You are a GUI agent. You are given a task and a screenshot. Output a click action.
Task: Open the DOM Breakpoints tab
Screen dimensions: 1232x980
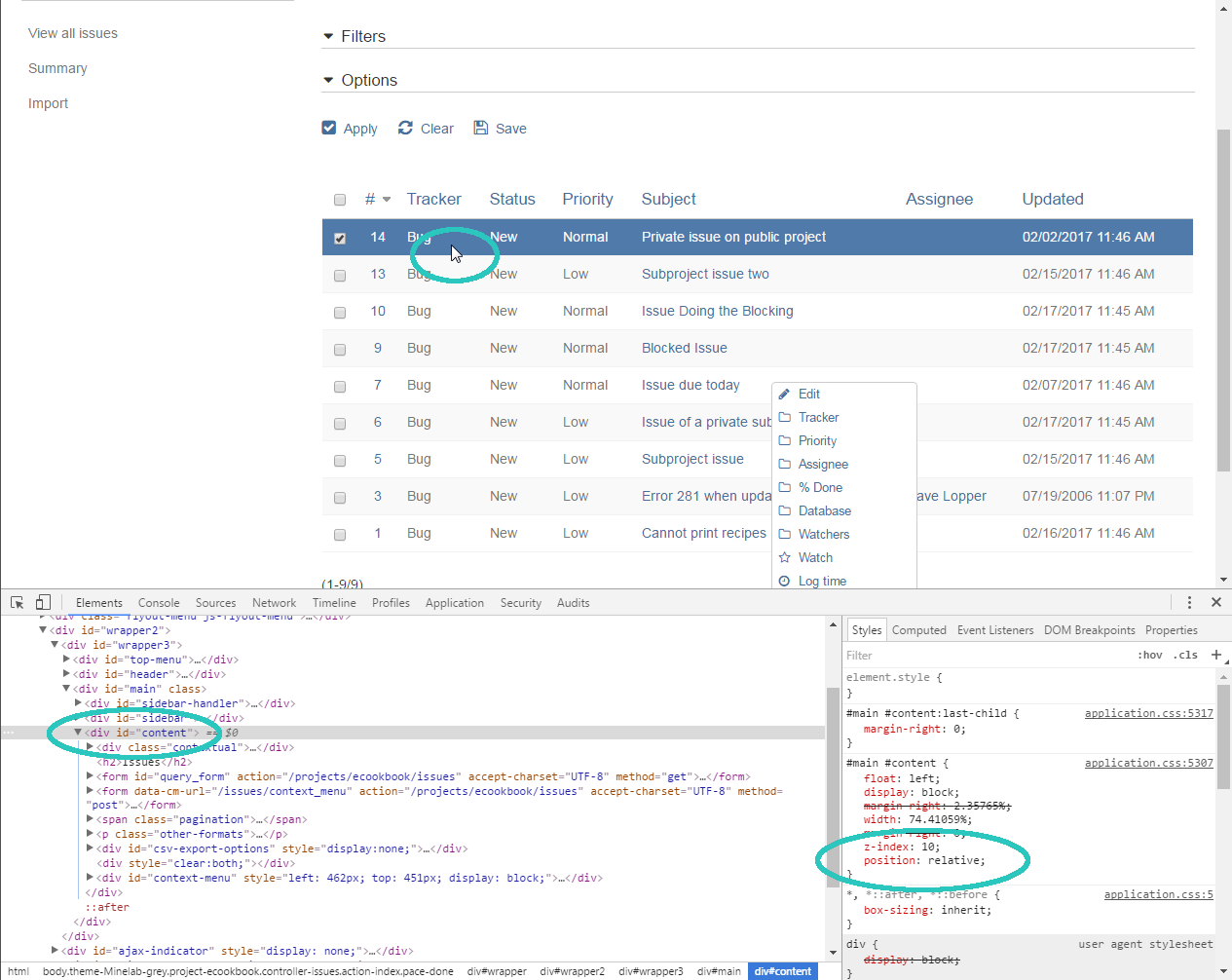(x=1090, y=630)
